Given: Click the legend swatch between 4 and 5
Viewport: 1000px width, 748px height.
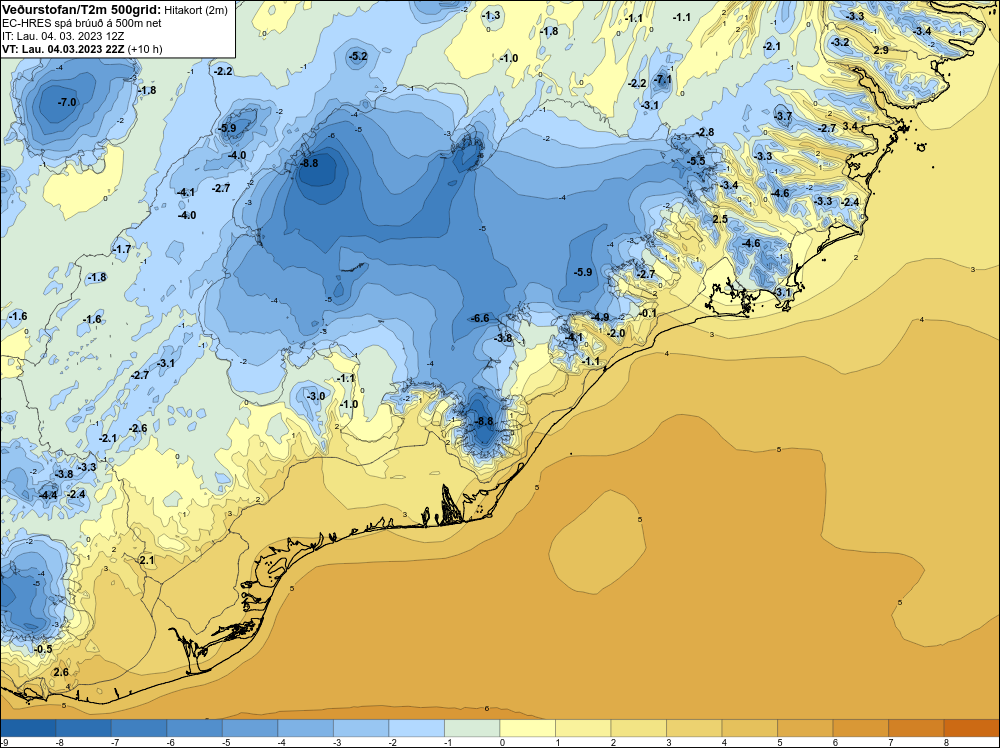Looking at the screenshot, I should click(749, 728).
